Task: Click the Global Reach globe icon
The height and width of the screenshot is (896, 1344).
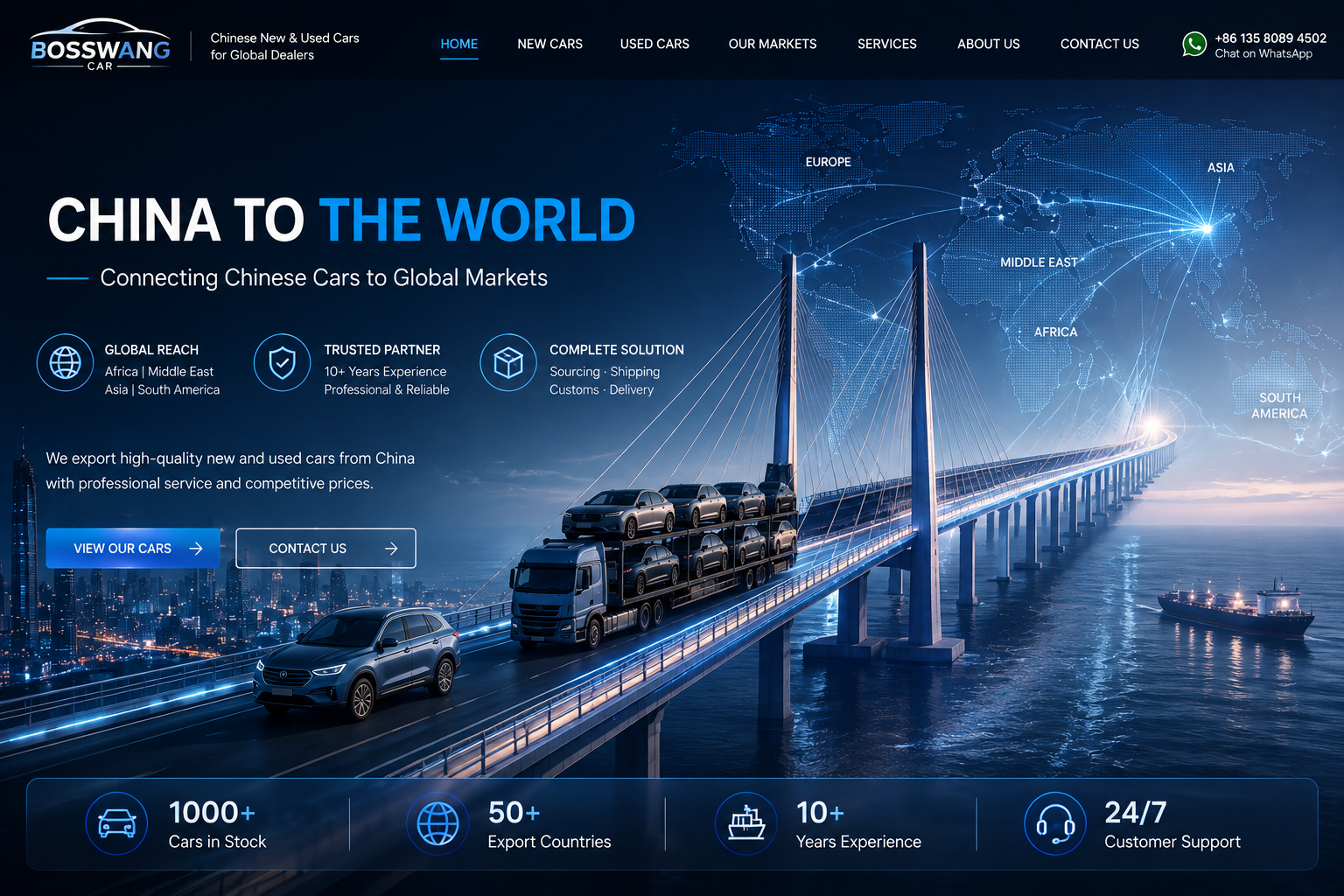Action: (66, 362)
